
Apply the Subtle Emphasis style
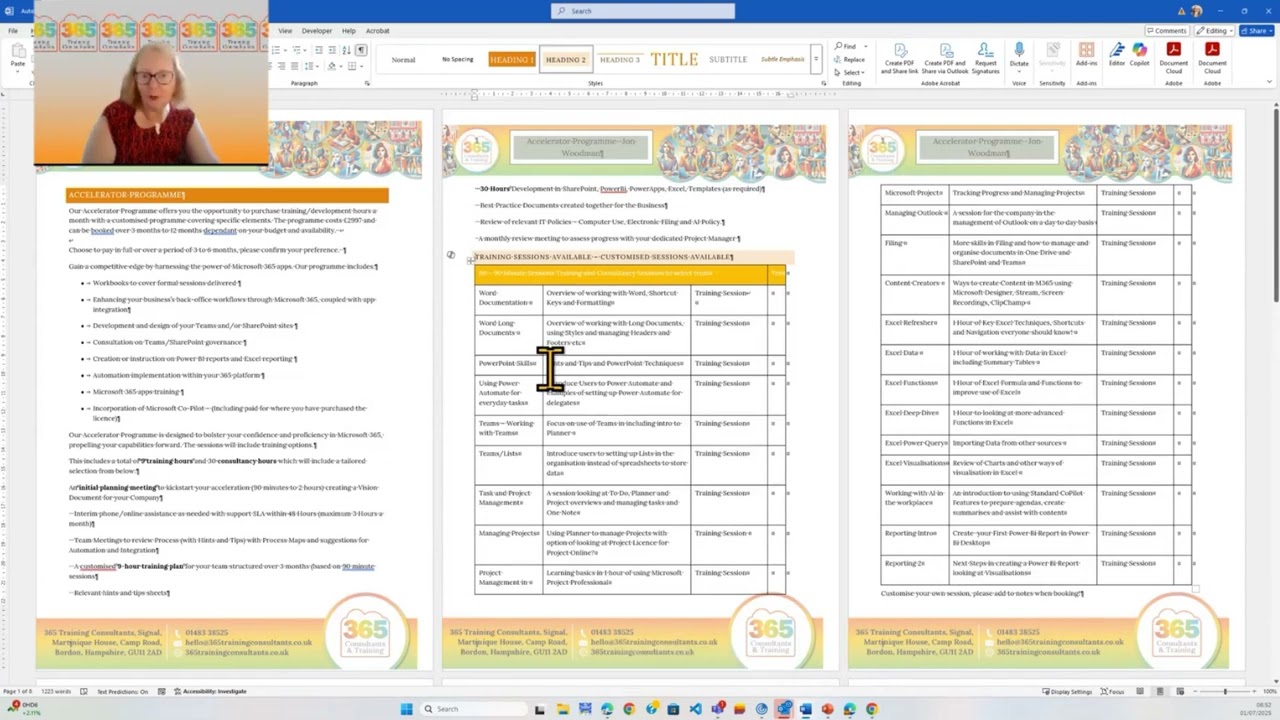click(x=782, y=60)
